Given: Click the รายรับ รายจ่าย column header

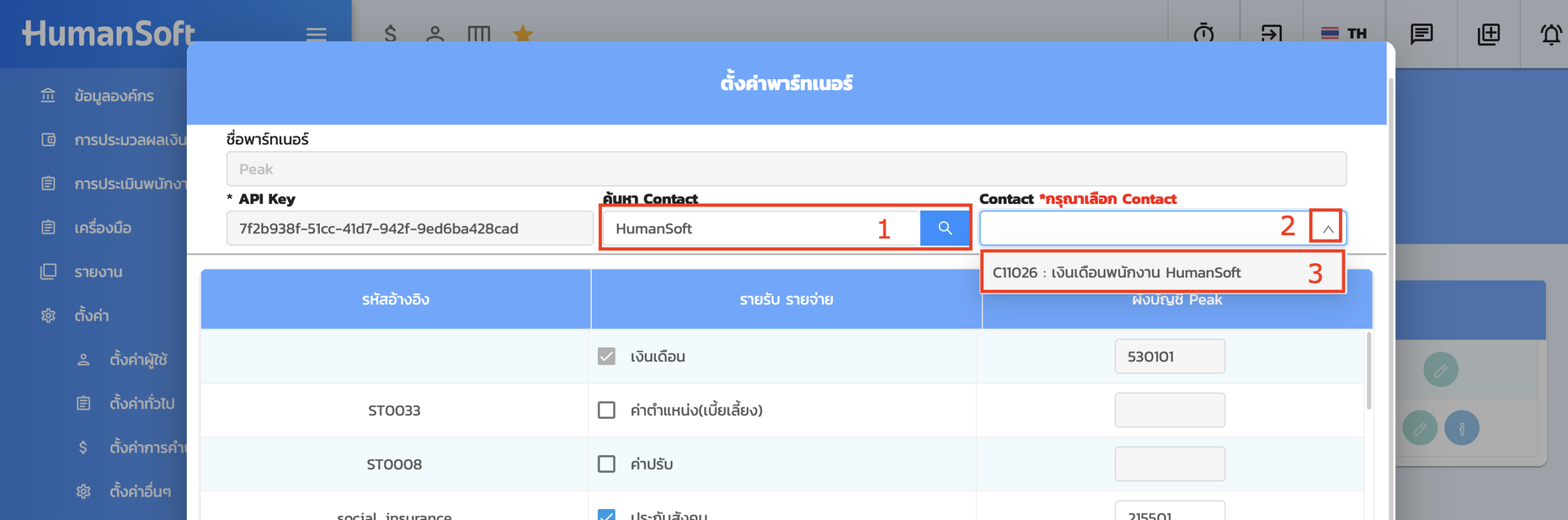Looking at the screenshot, I should click(x=786, y=300).
